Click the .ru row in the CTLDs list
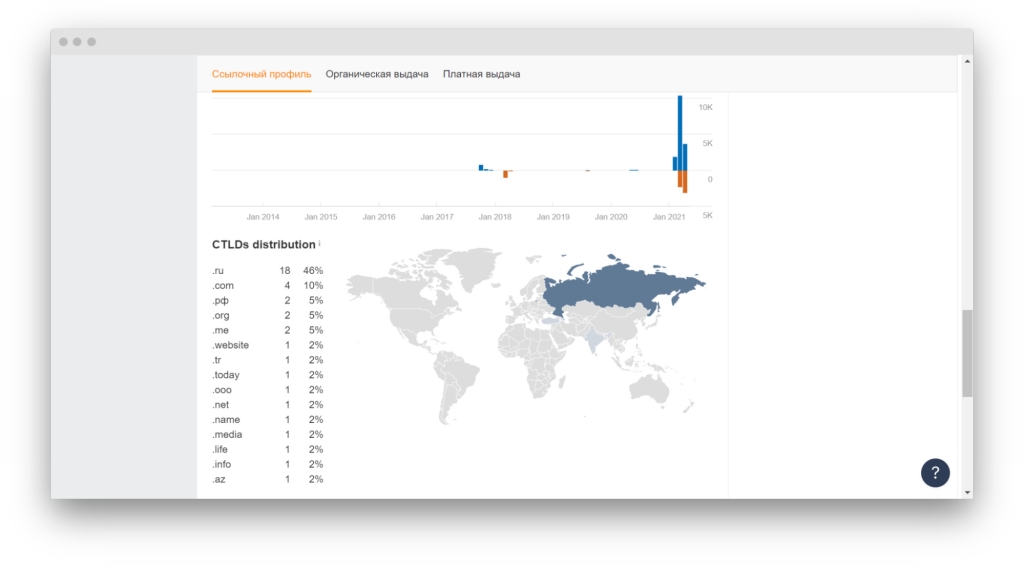 coord(266,271)
